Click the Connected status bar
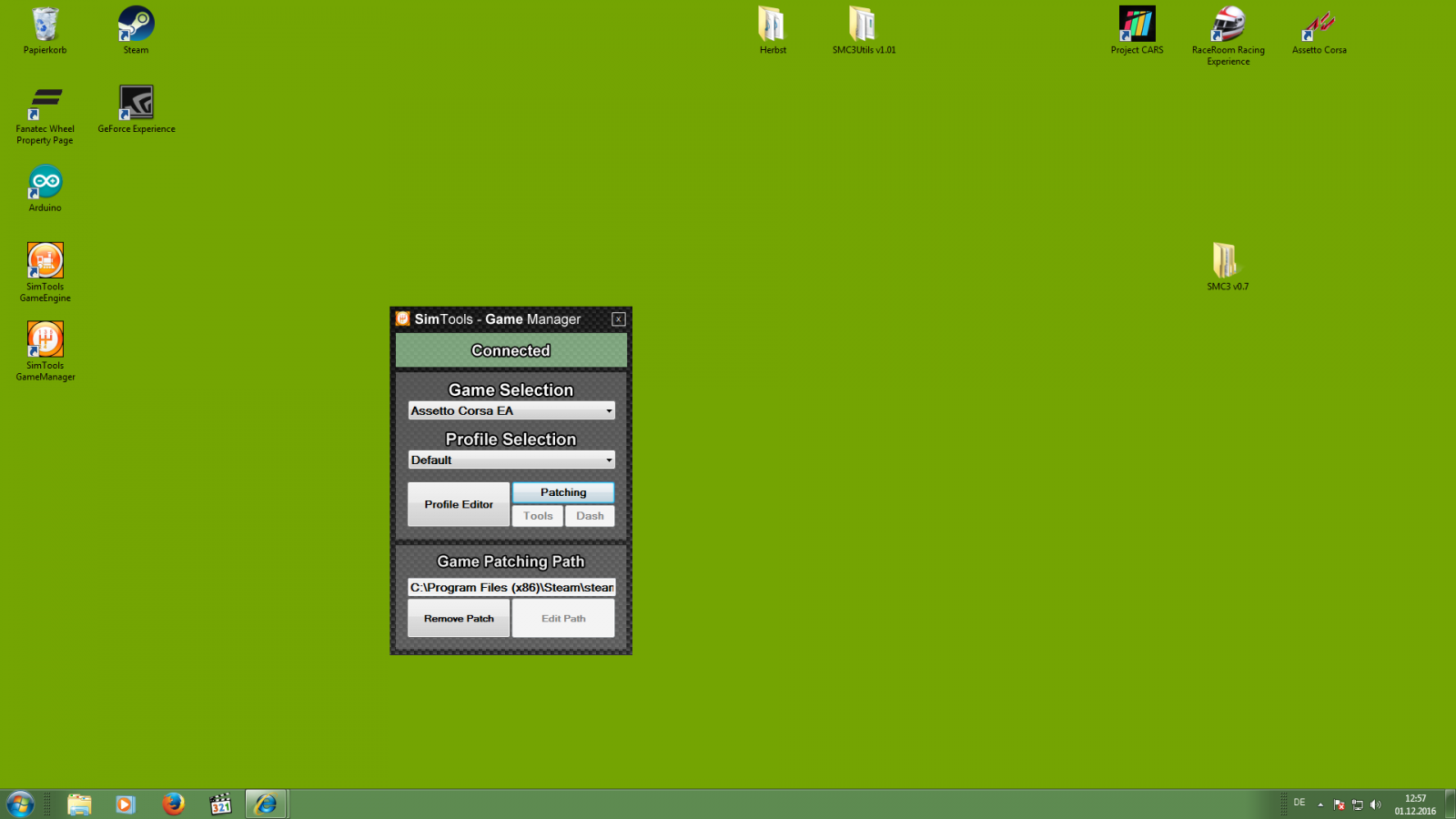The width and height of the screenshot is (1456, 819). (x=511, y=350)
